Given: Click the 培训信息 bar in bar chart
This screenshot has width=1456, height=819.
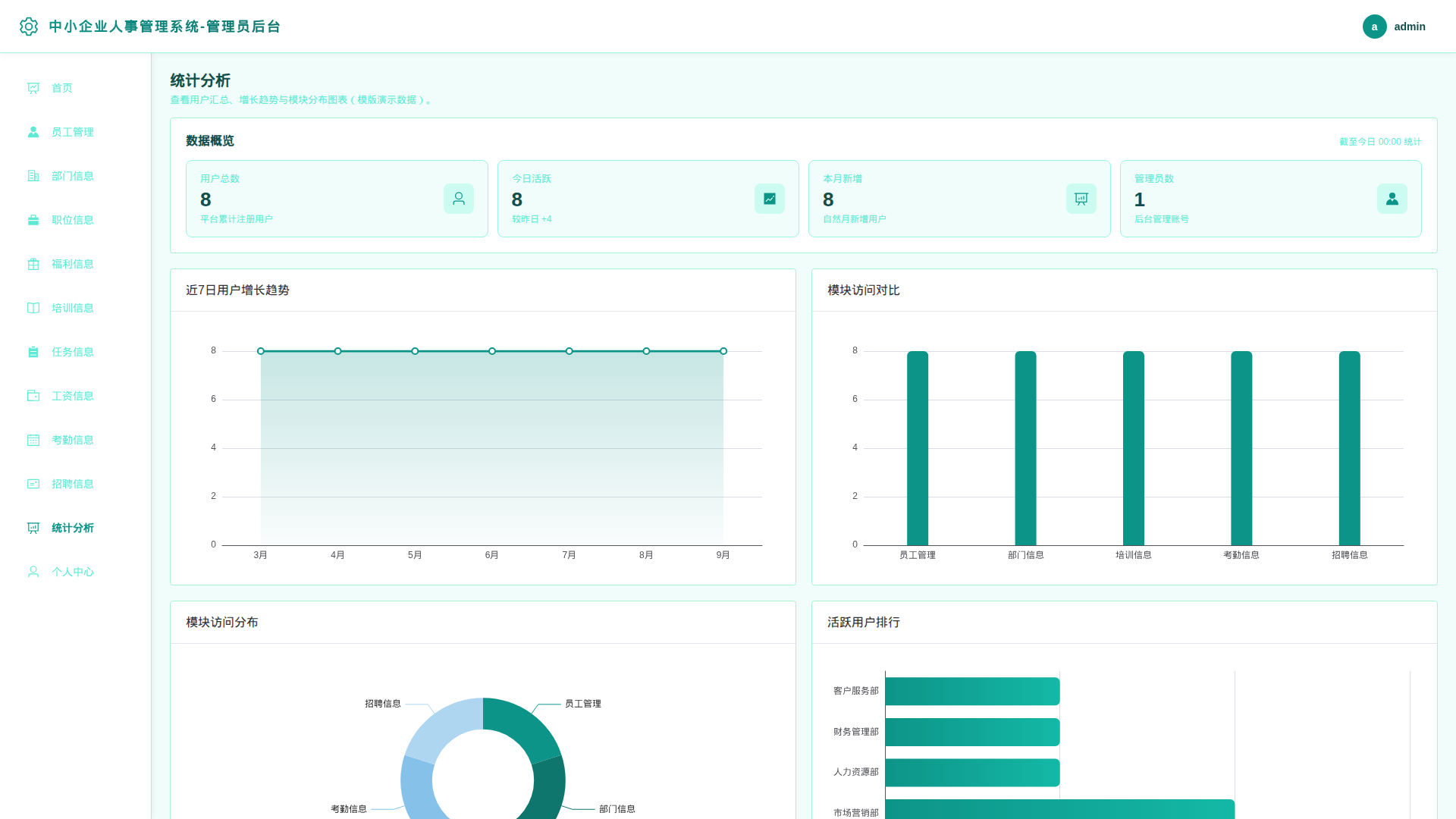Looking at the screenshot, I should (x=1134, y=448).
